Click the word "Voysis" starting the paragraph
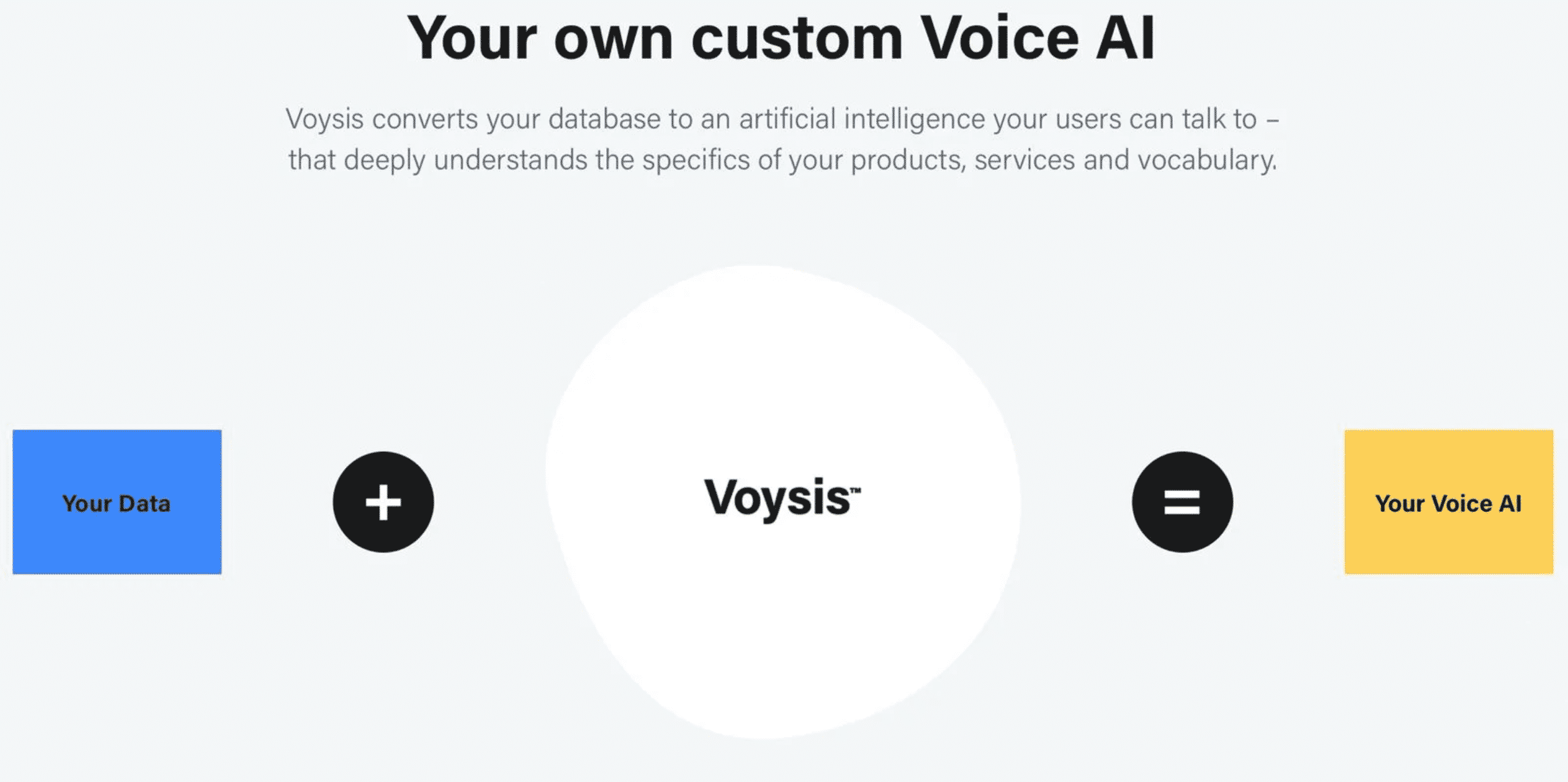 [325, 119]
